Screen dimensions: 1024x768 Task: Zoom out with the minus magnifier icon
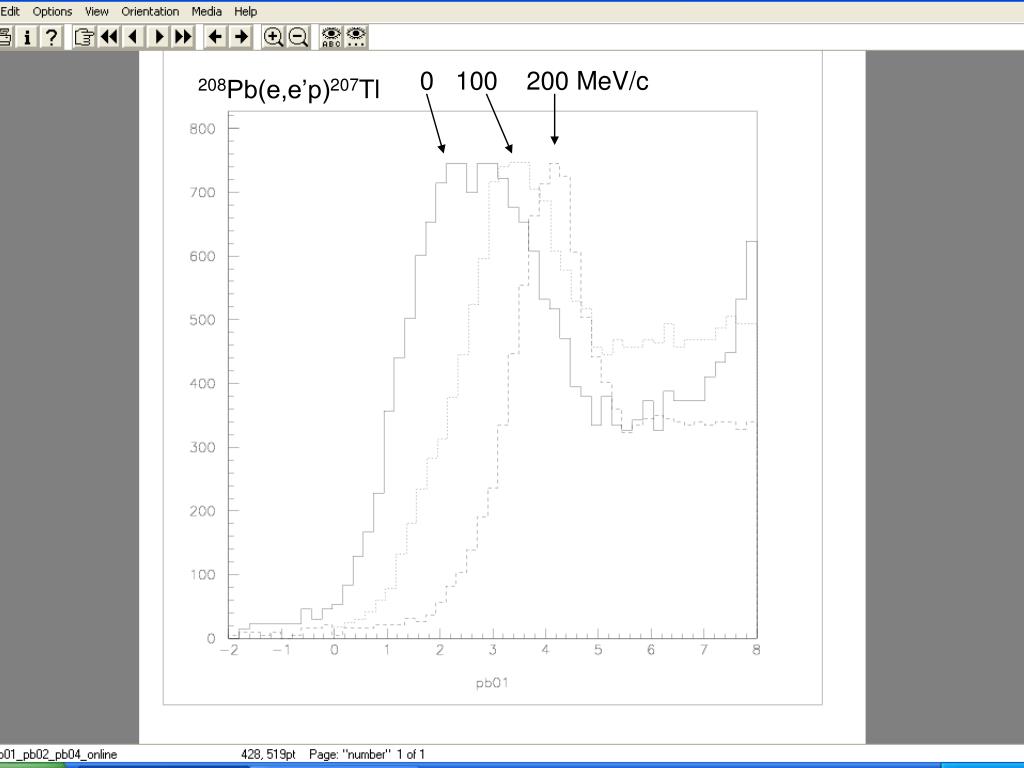pos(298,37)
